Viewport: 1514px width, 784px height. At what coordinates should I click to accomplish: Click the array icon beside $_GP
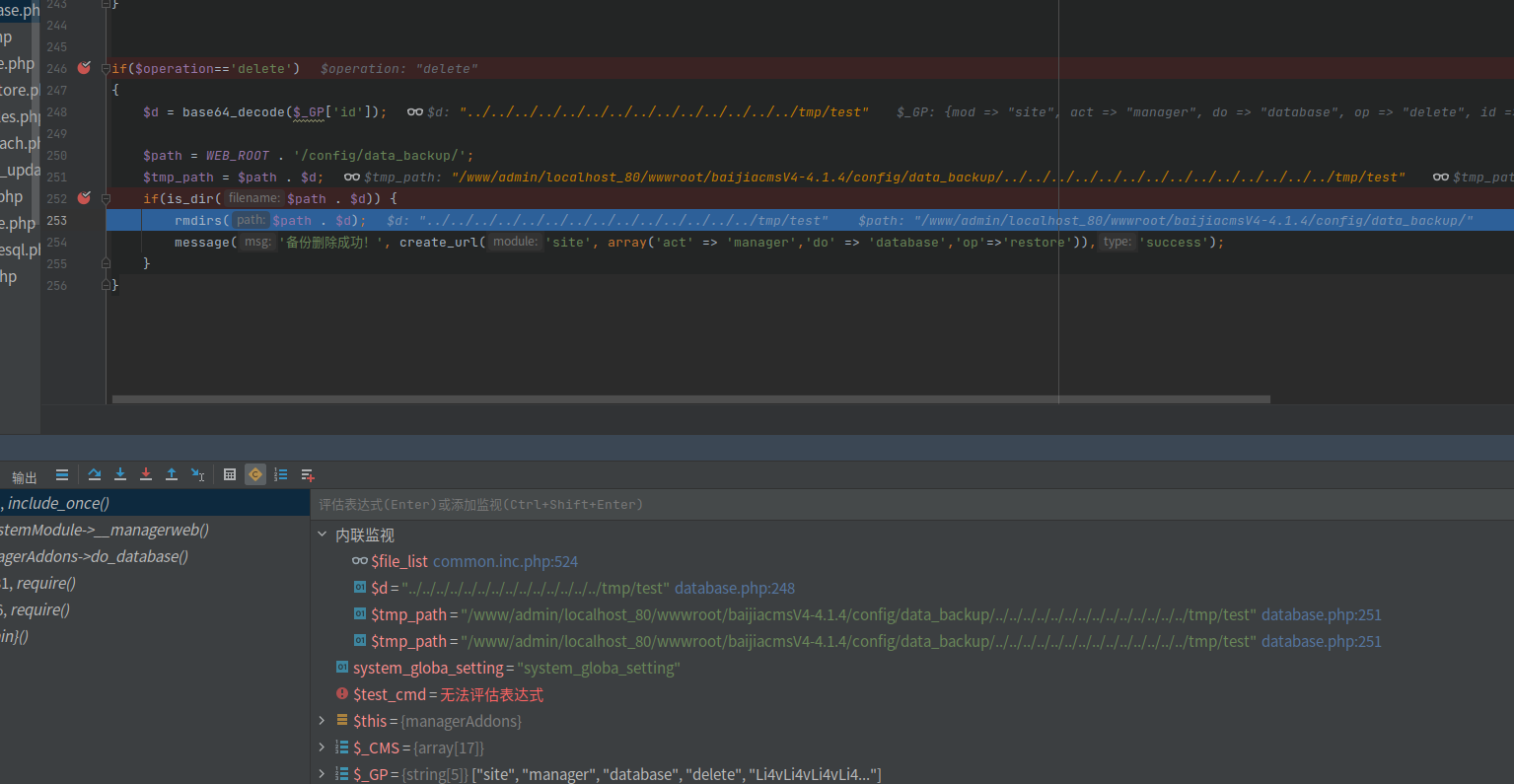[342, 774]
